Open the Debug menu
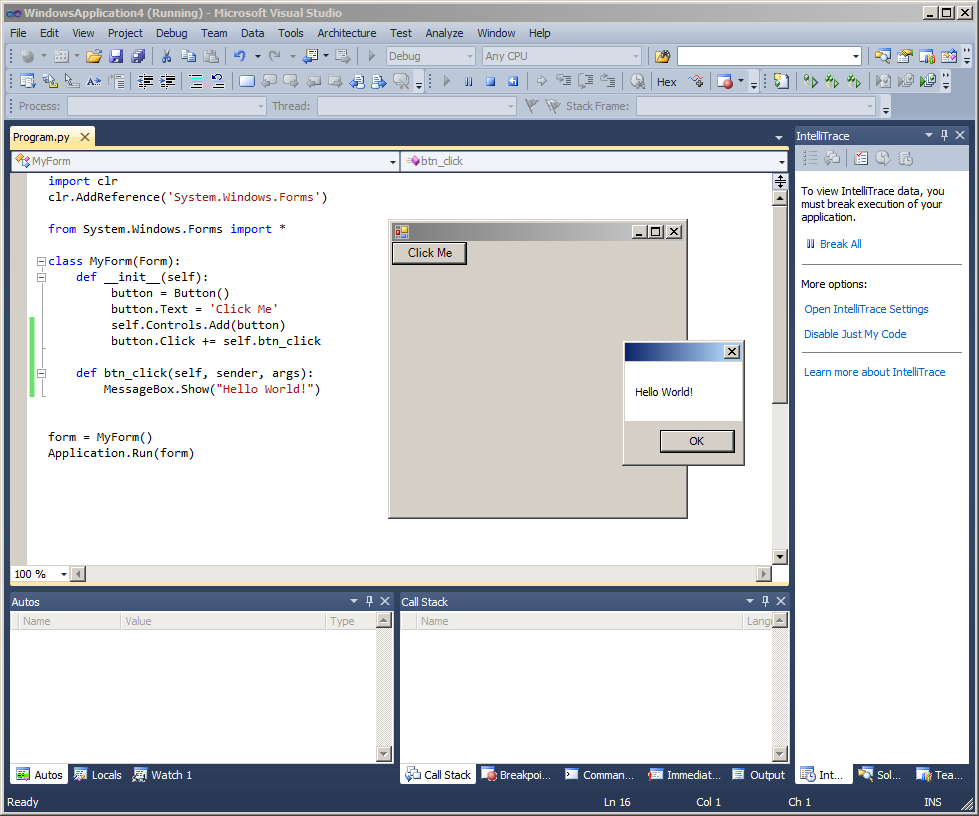This screenshot has width=979, height=816. coord(171,33)
